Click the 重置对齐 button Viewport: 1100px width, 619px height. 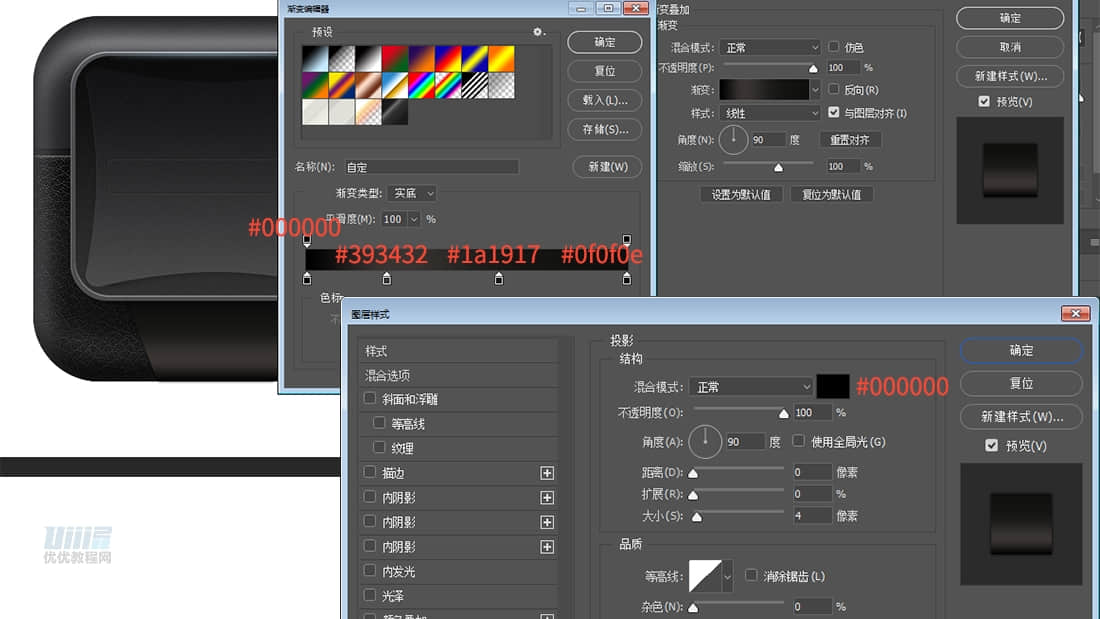coord(850,140)
